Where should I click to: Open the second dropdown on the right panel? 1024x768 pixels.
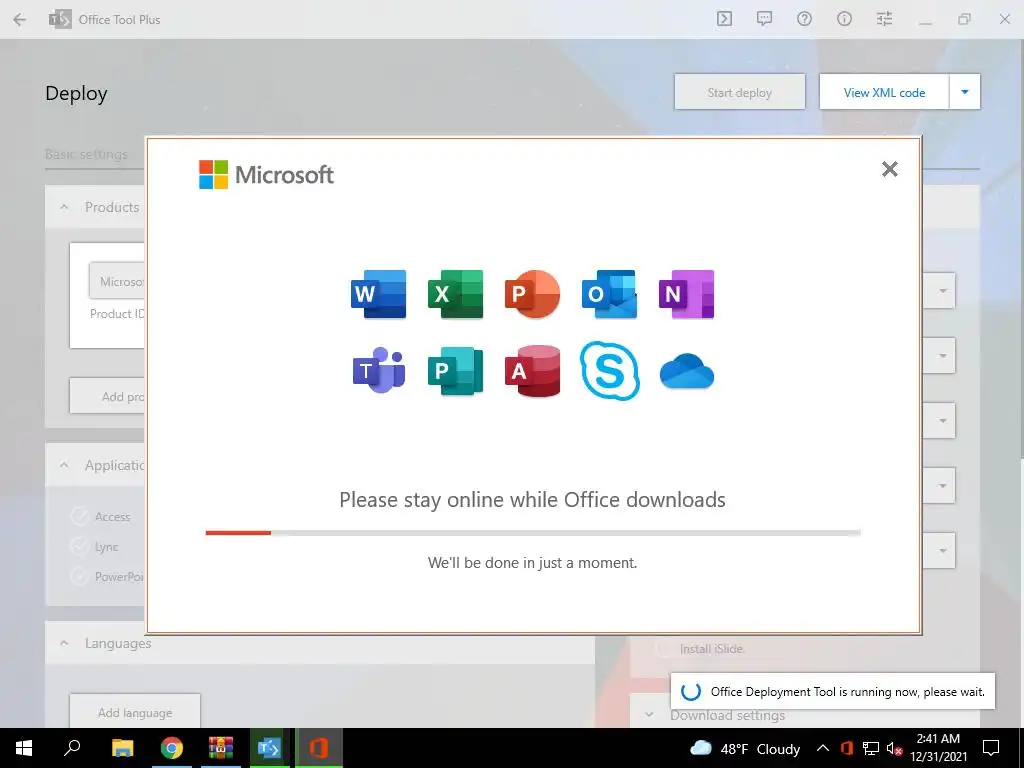point(939,355)
